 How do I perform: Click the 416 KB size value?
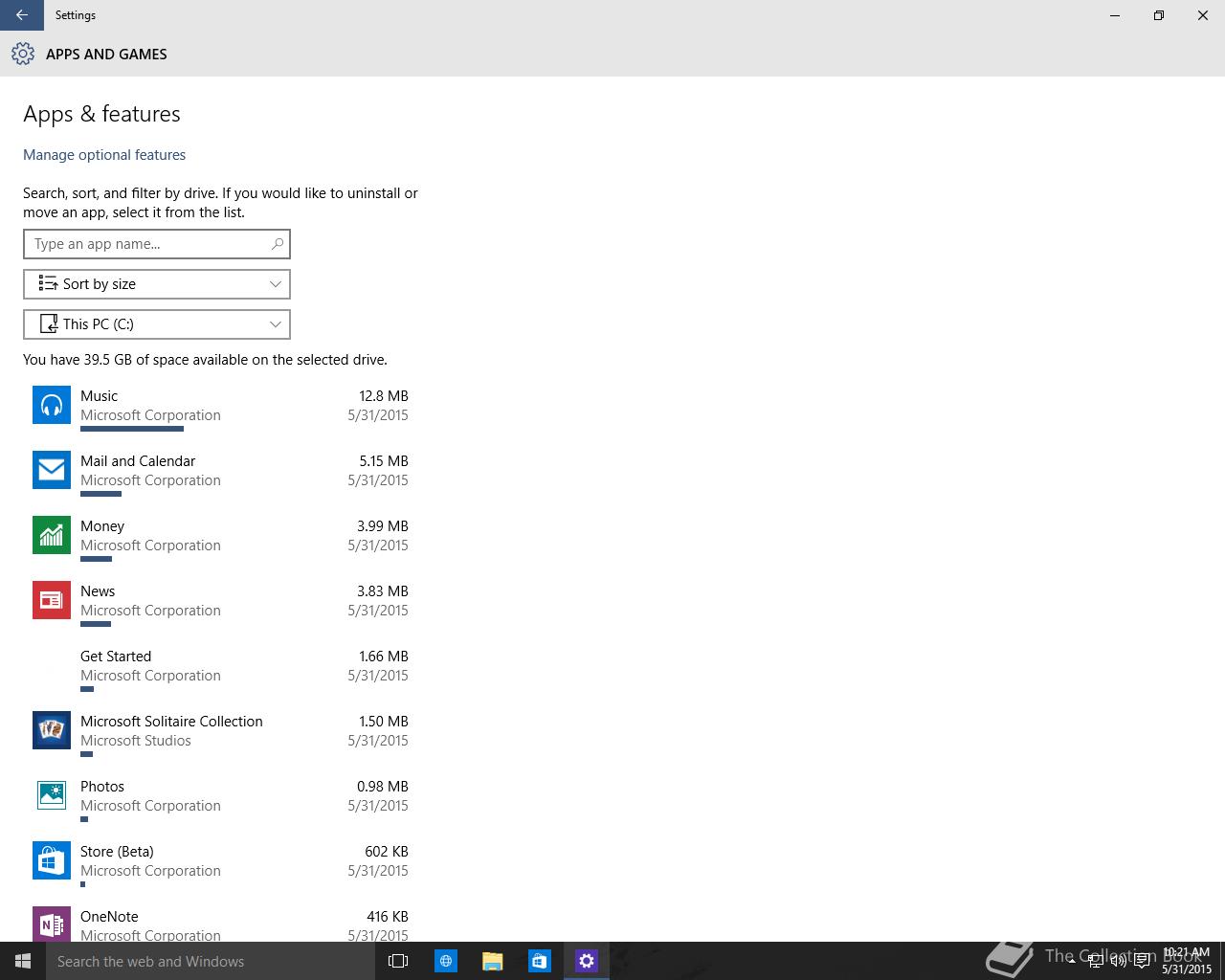tap(388, 917)
